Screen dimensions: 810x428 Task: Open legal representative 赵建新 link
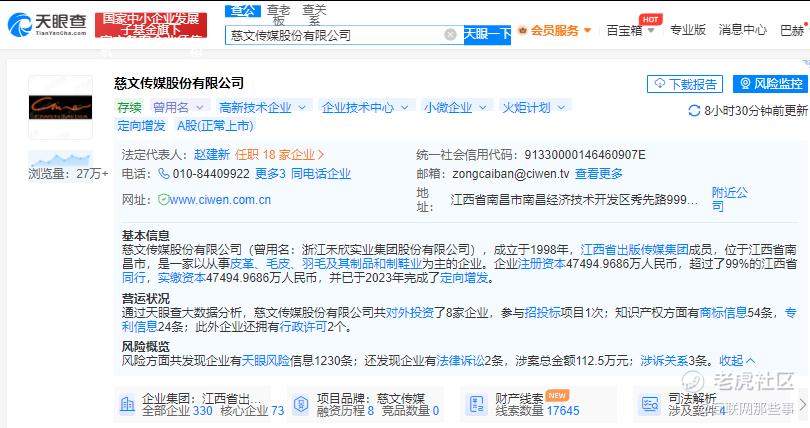point(212,154)
